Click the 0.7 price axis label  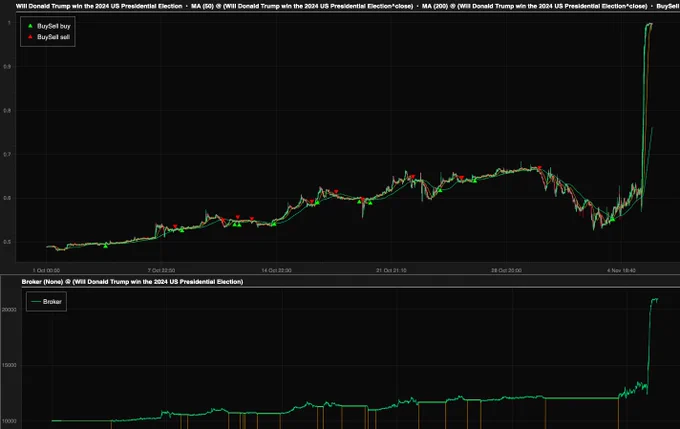[7, 154]
